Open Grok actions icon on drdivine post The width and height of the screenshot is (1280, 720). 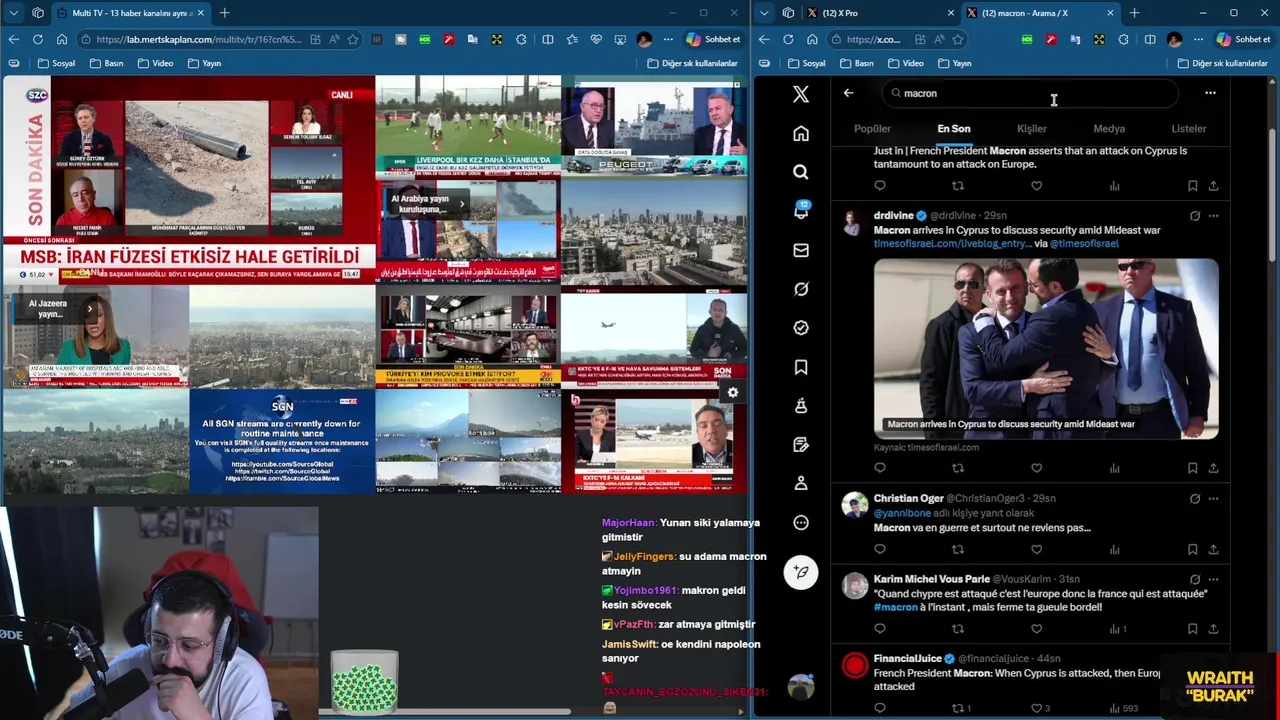pyautogui.click(x=1195, y=216)
